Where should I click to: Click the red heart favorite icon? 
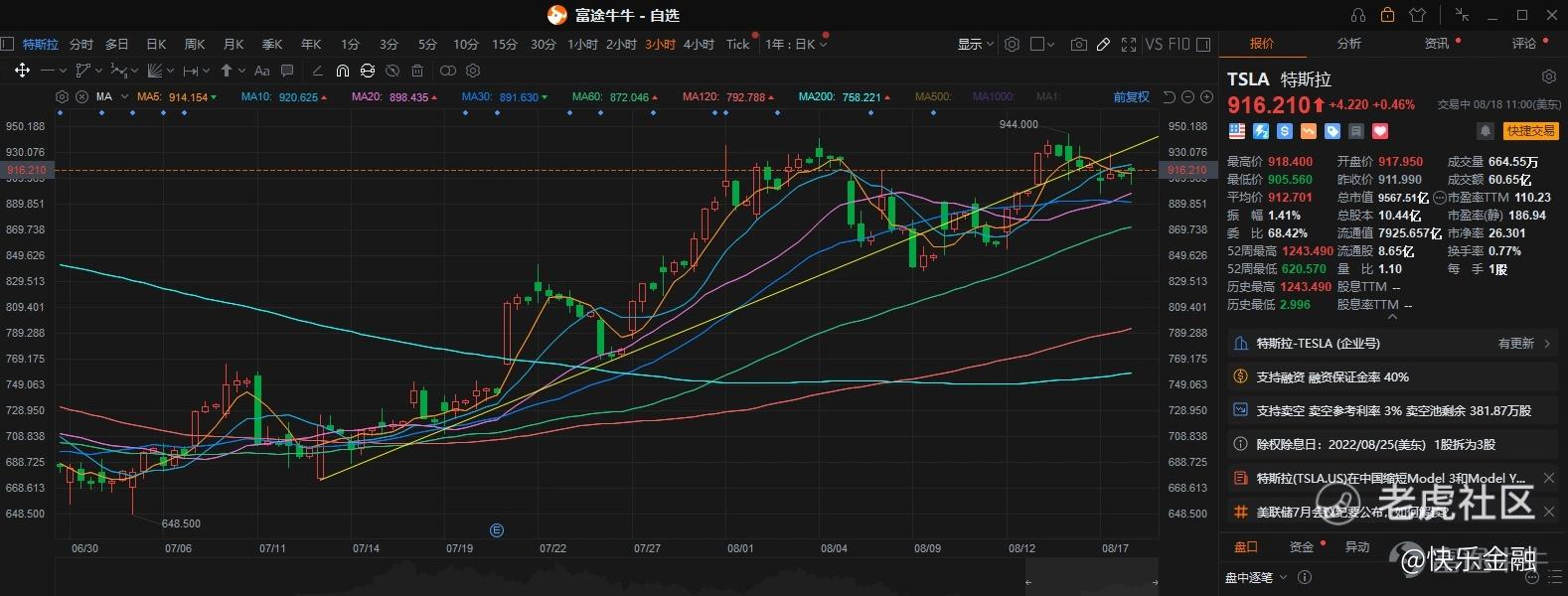[x=1380, y=131]
